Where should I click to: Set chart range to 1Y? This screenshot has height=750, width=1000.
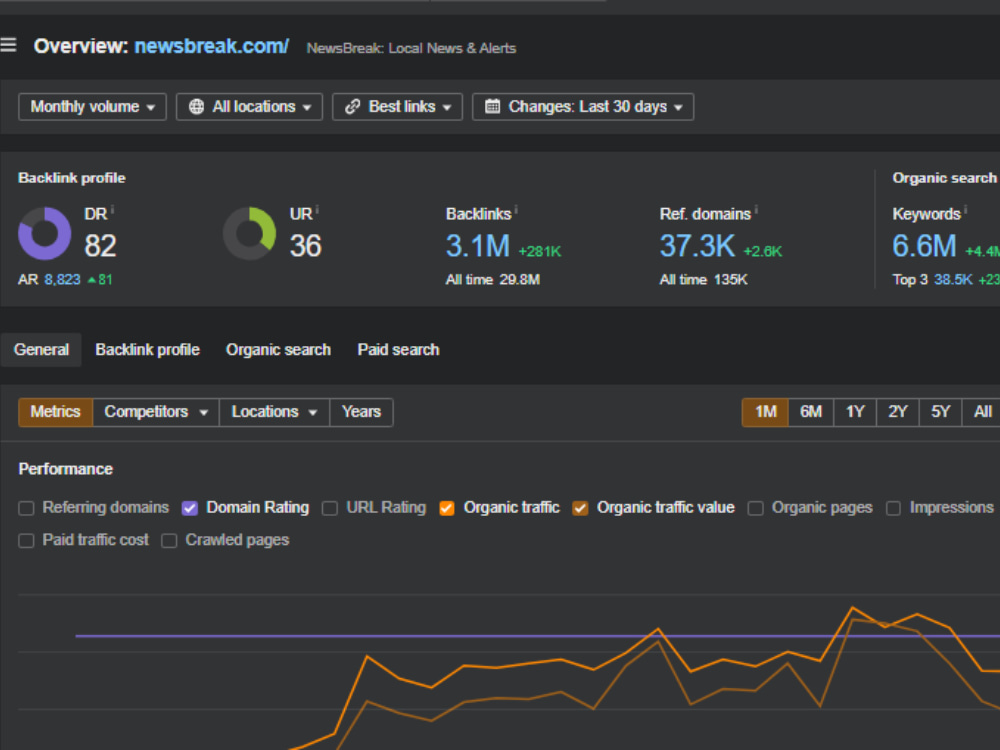[855, 412]
